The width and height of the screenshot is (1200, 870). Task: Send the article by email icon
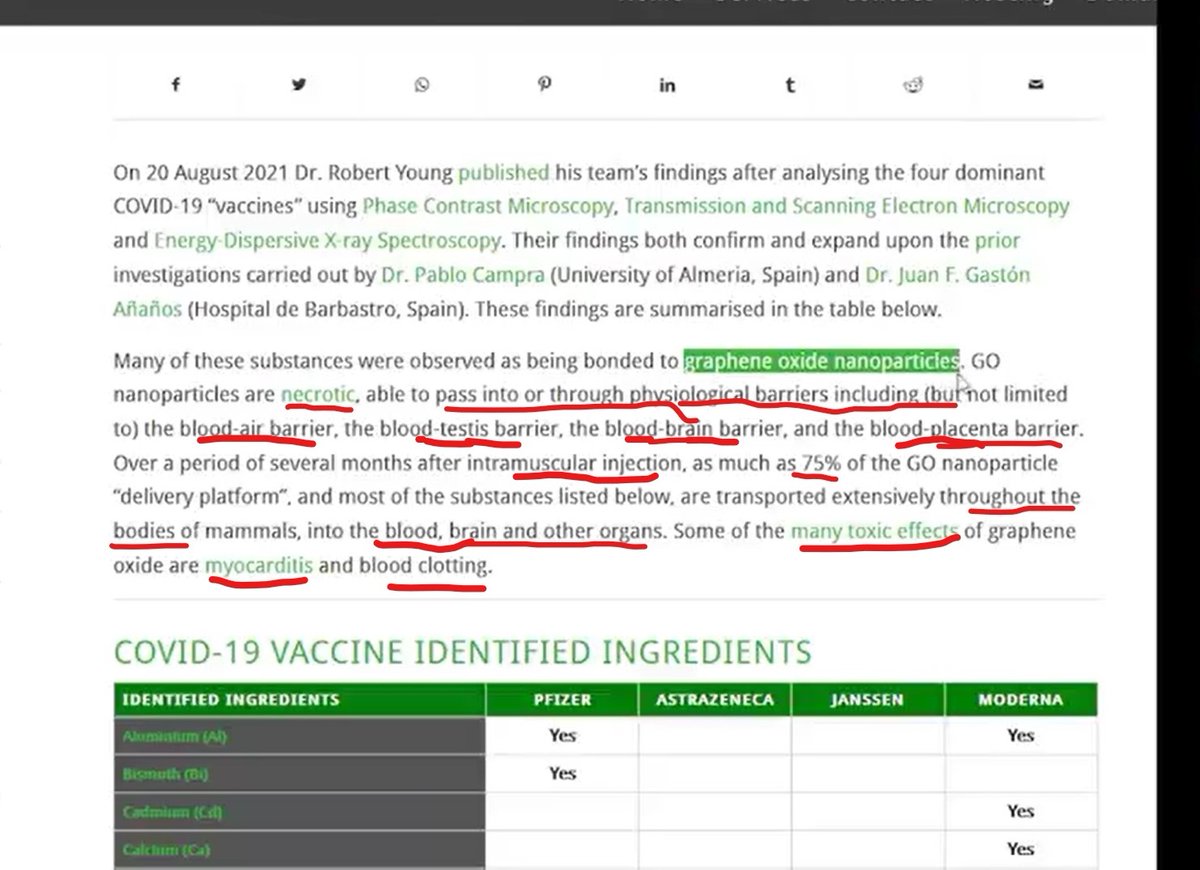pos(1036,85)
